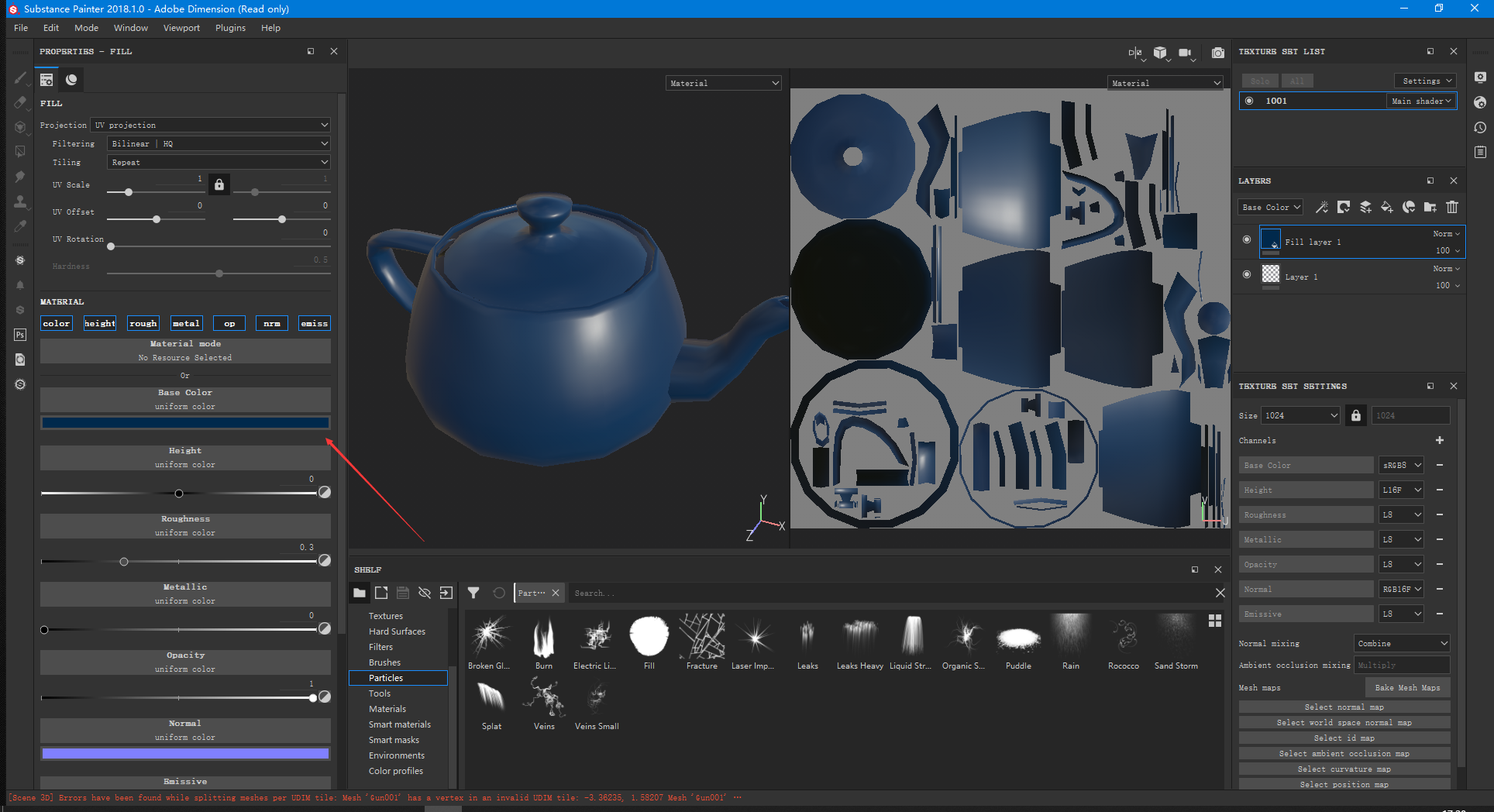Click the Select id map button
This screenshot has width=1494, height=812.
pos(1344,738)
